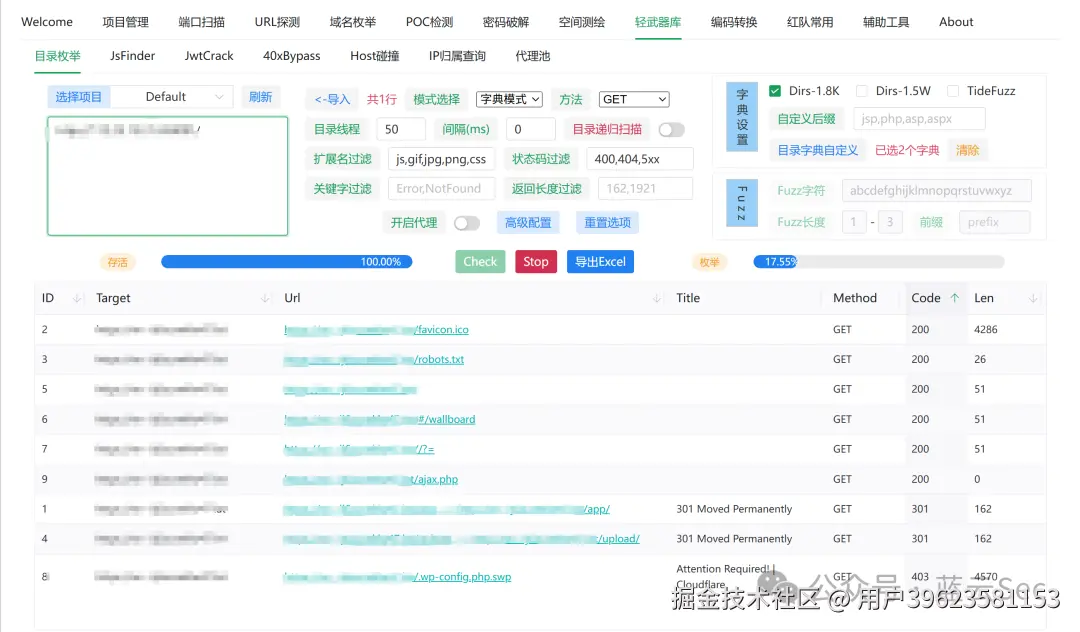Open the 字典模式 mode dropdown
This screenshot has width=1080, height=632.
[509, 99]
